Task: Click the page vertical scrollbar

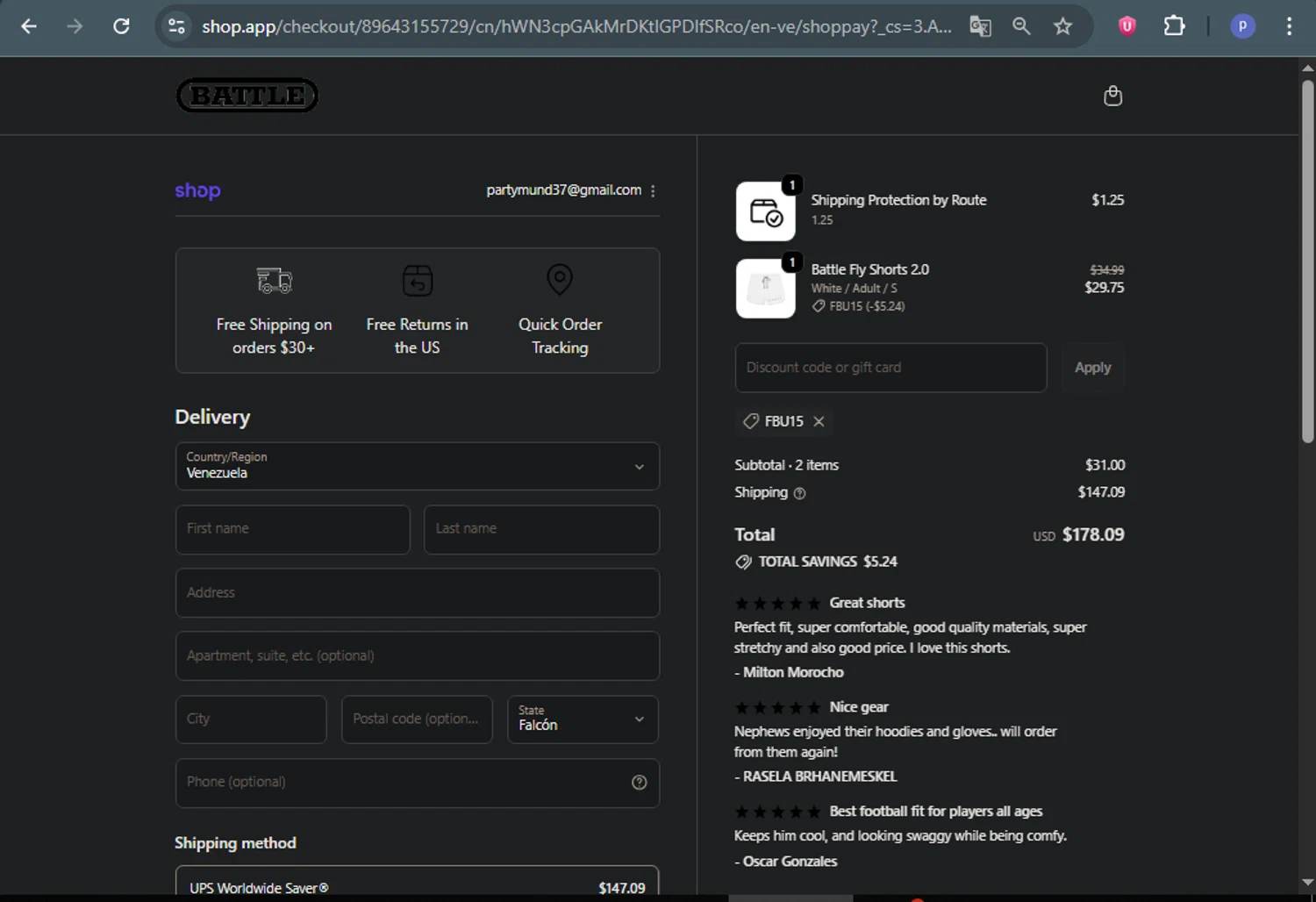Action: coord(1307,263)
